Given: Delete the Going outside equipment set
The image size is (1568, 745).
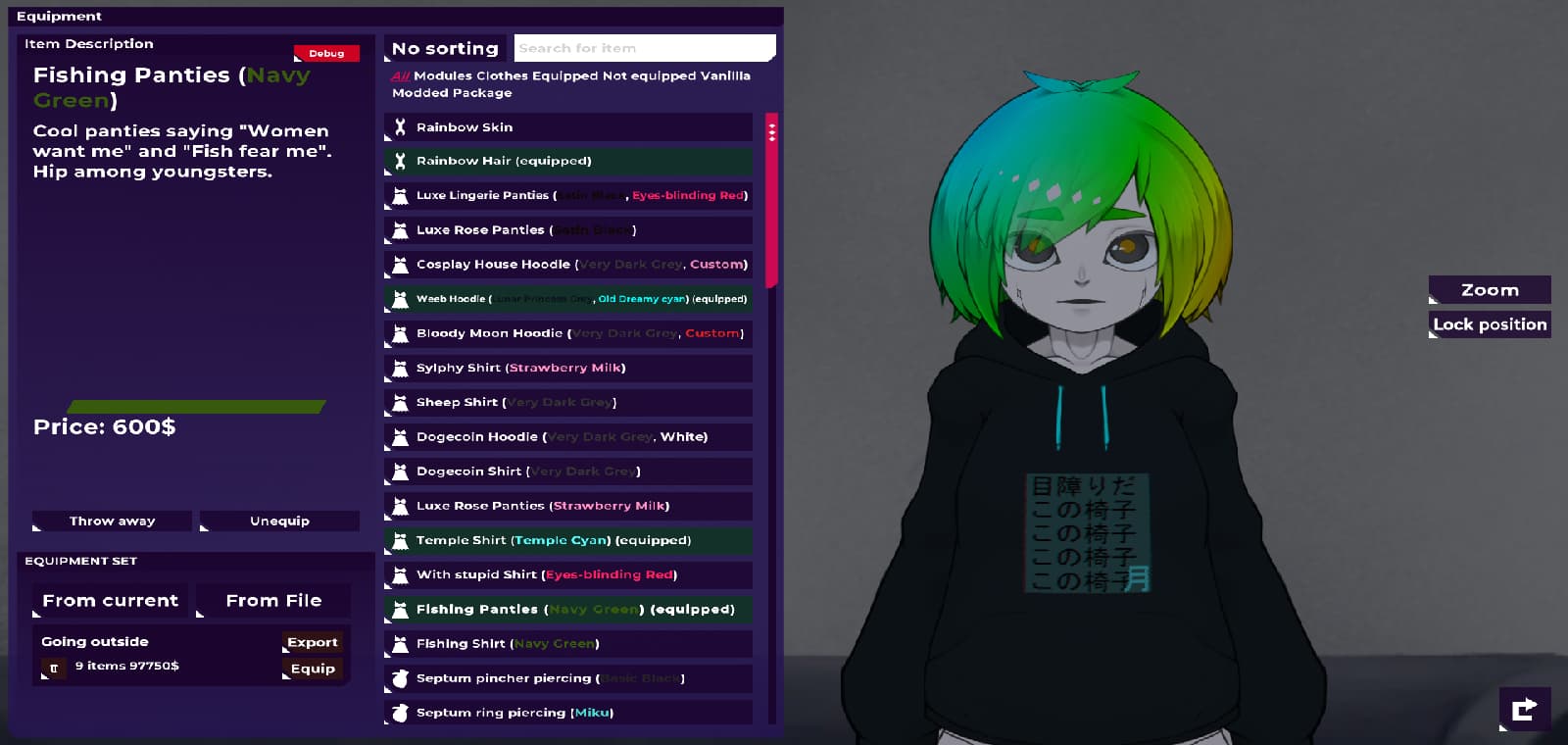Looking at the screenshot, I should [x=54, y=668].
